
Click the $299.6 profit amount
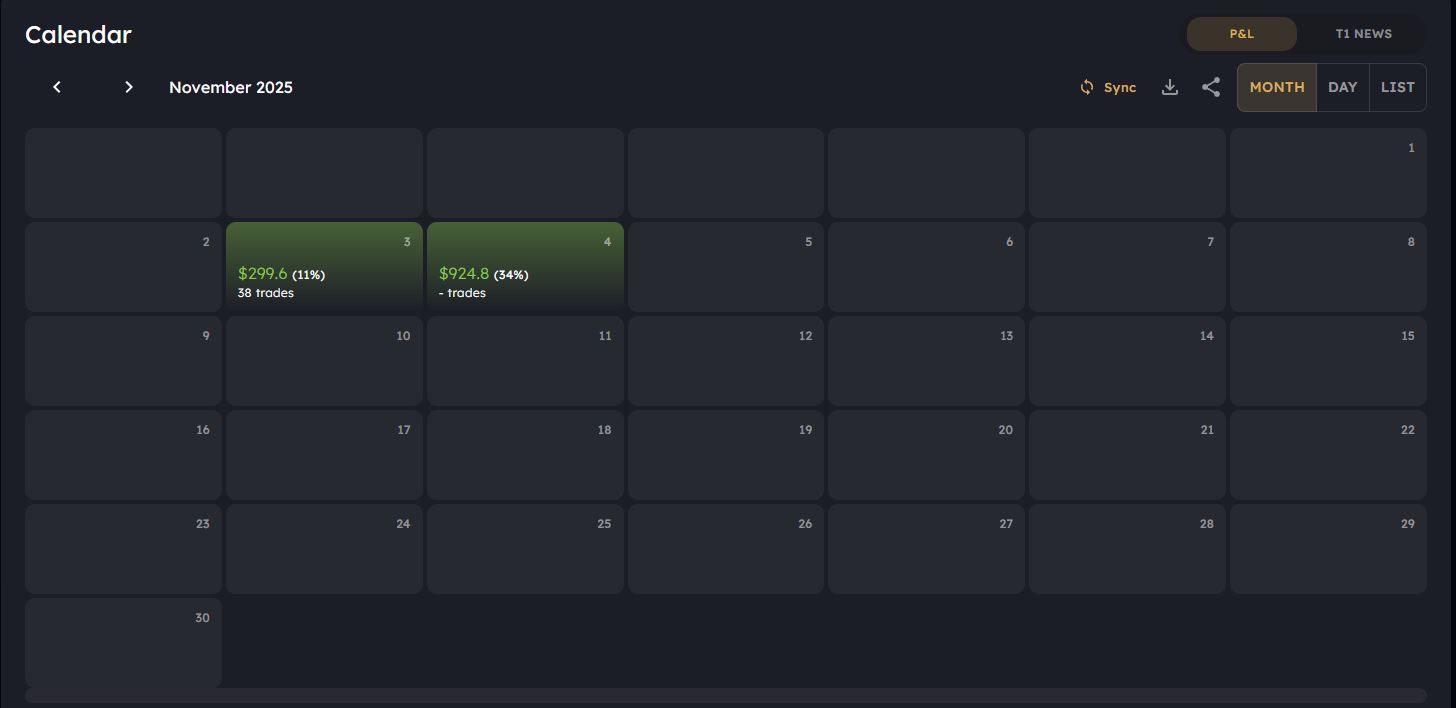tap(263, 274)
